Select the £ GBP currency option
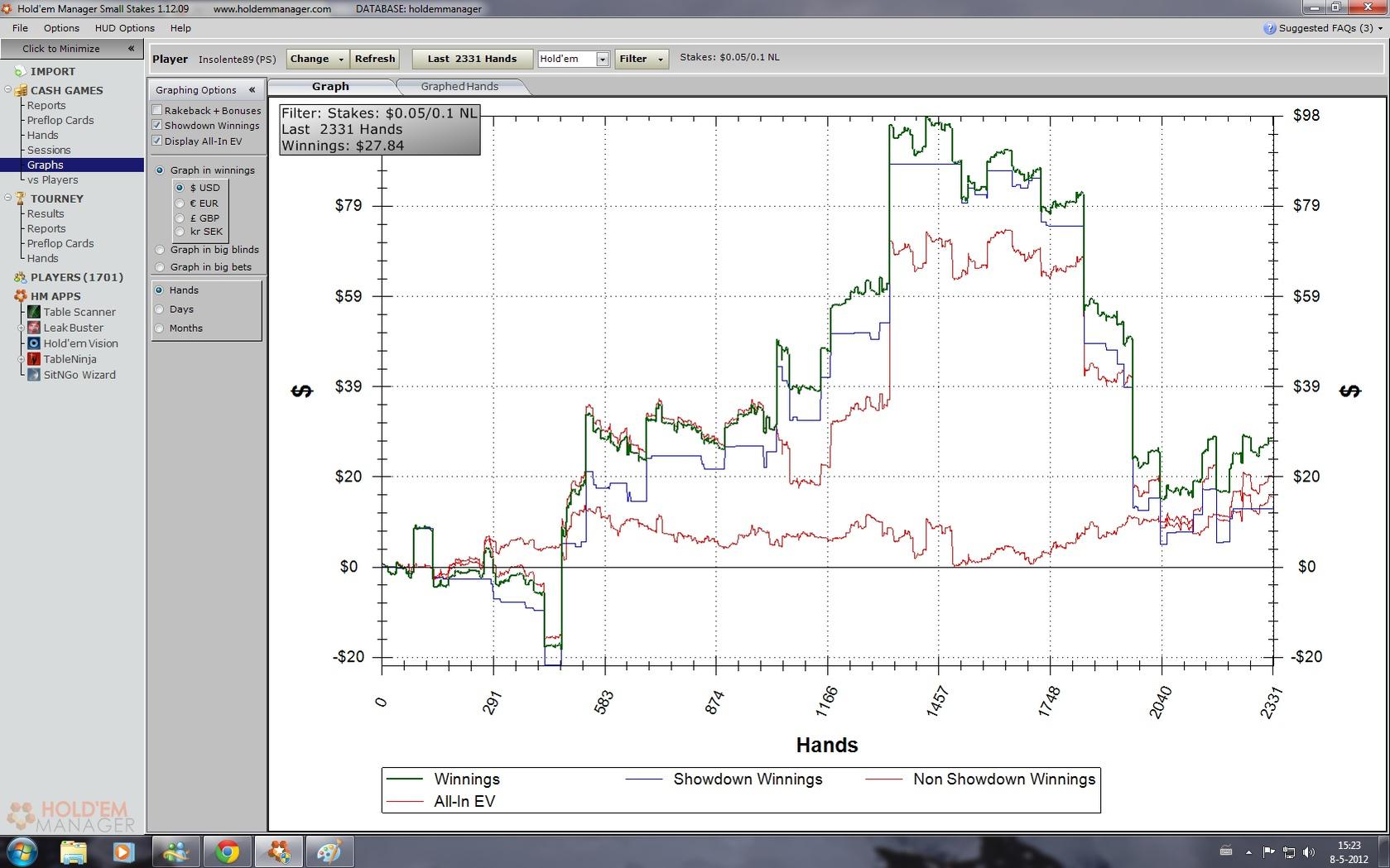The width and height of the screenshot is (1390, 868). [180, 218]
